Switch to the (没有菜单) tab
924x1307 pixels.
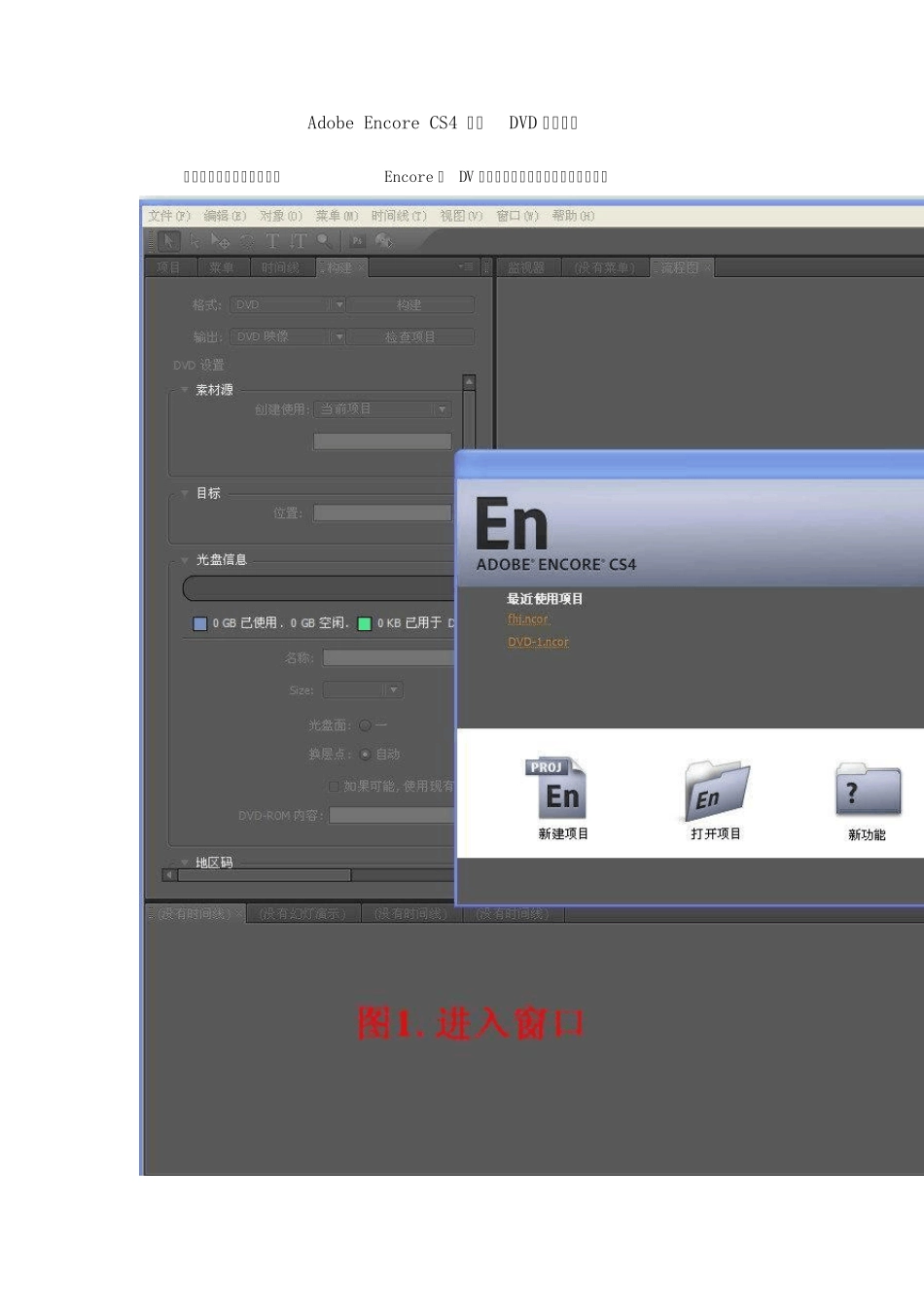coord(604,267)
